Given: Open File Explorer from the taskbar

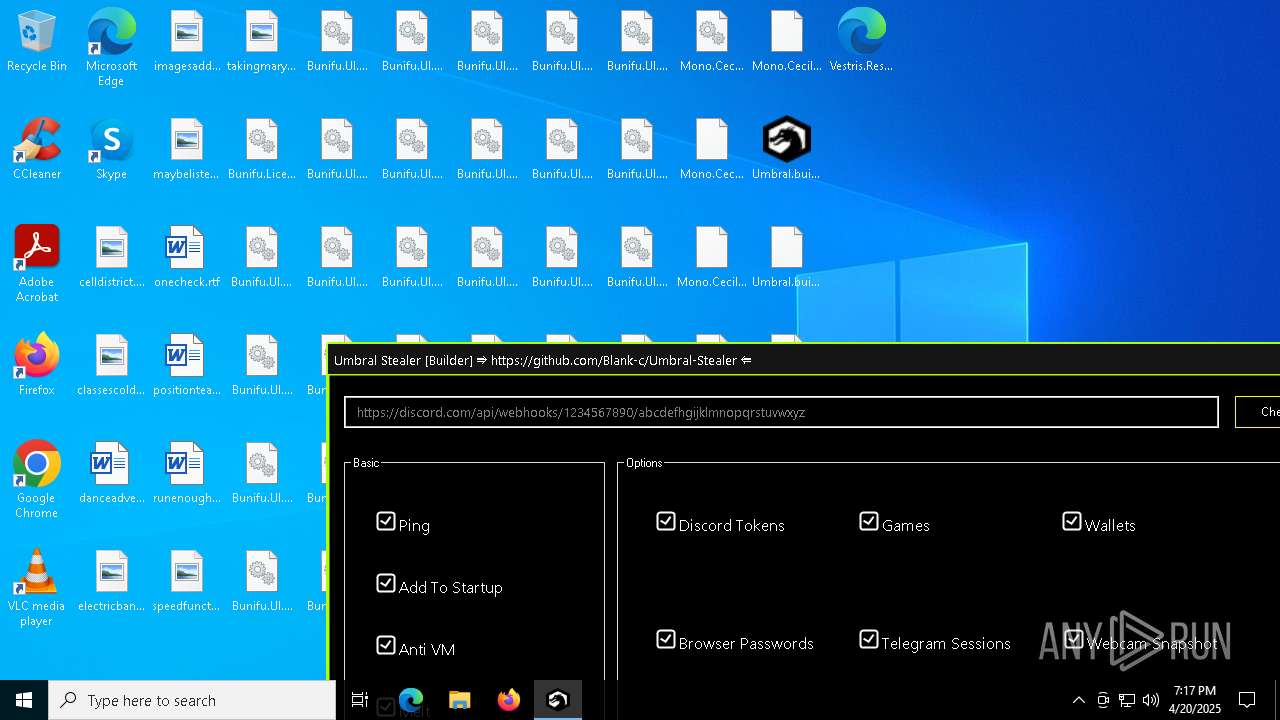Looking at the screenshot, I should pos(459,700).
